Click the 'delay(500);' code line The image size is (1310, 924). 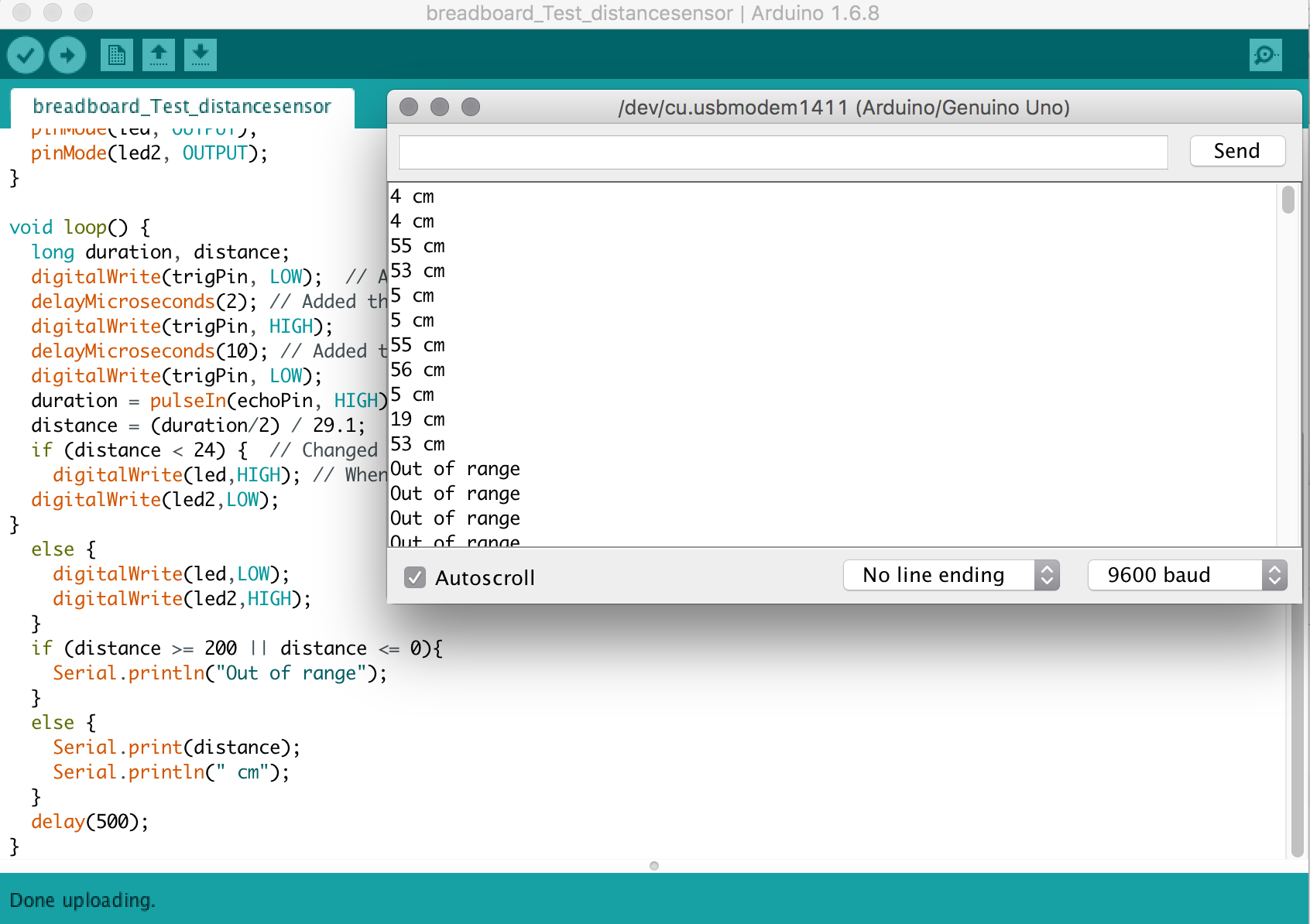(90, 822)
